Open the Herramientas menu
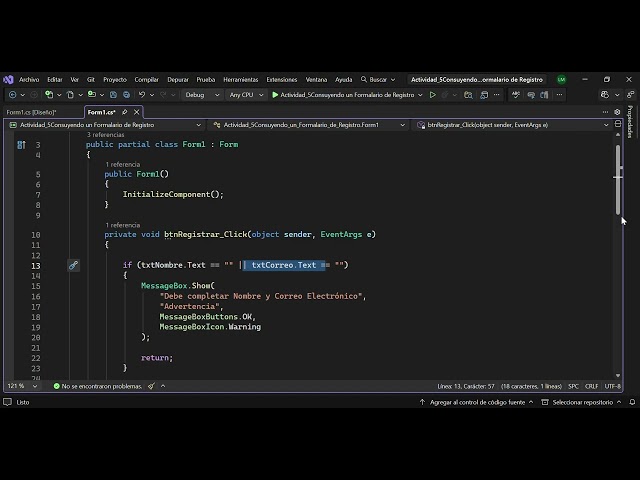Screen dimensions: 640x480 [x=241, y=80]
